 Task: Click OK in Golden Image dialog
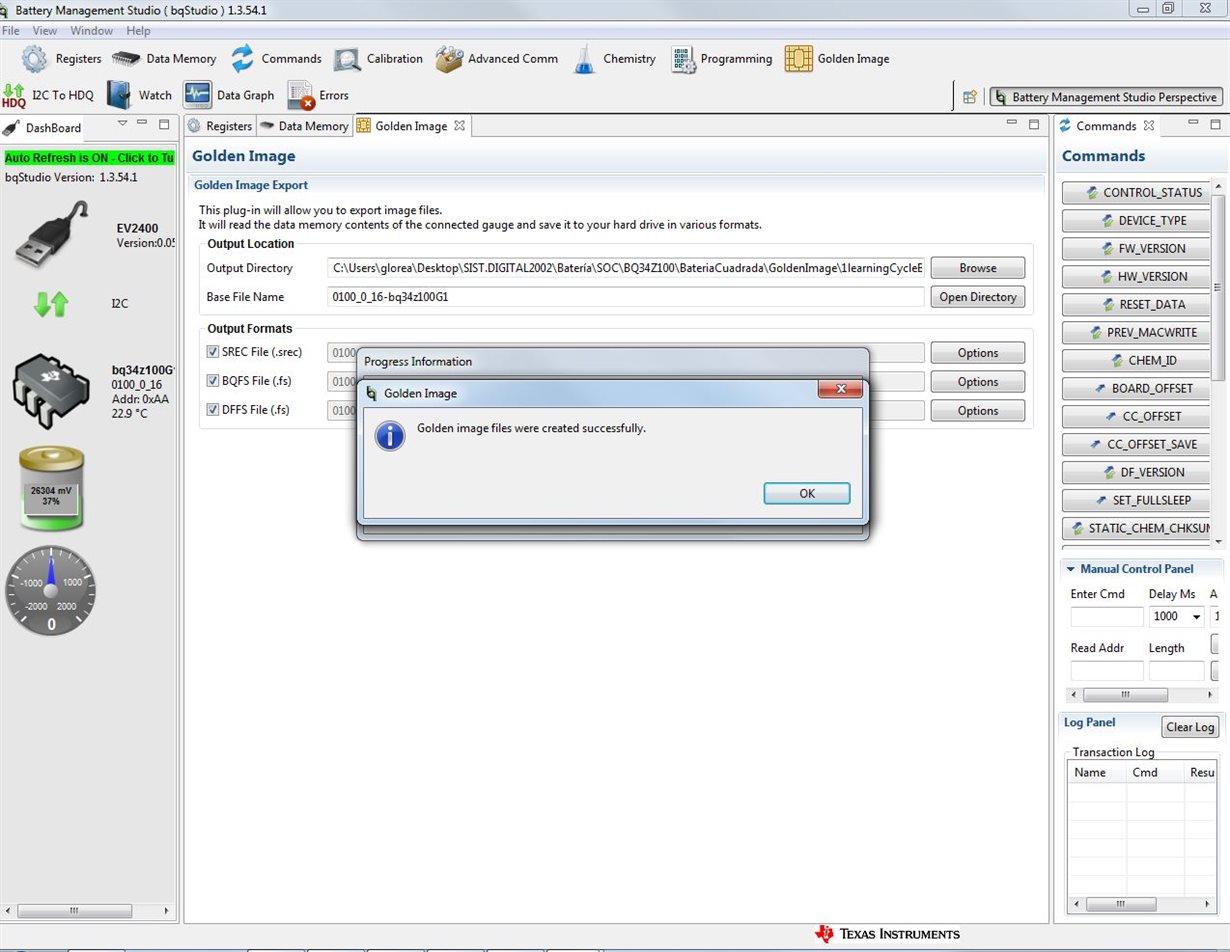[807, 493]
